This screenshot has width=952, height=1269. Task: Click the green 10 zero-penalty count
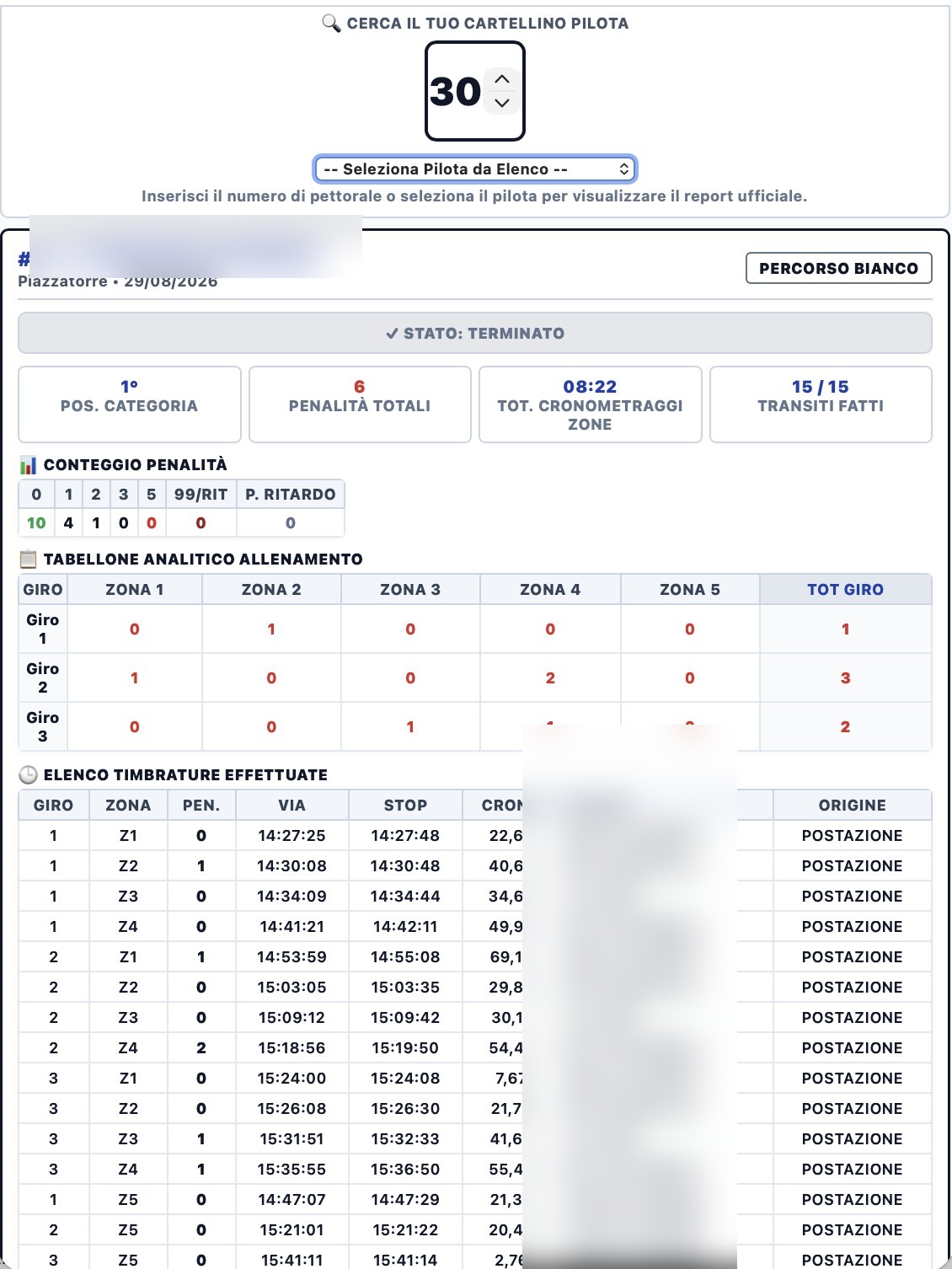pyautogui.click(x=36, y=523)
